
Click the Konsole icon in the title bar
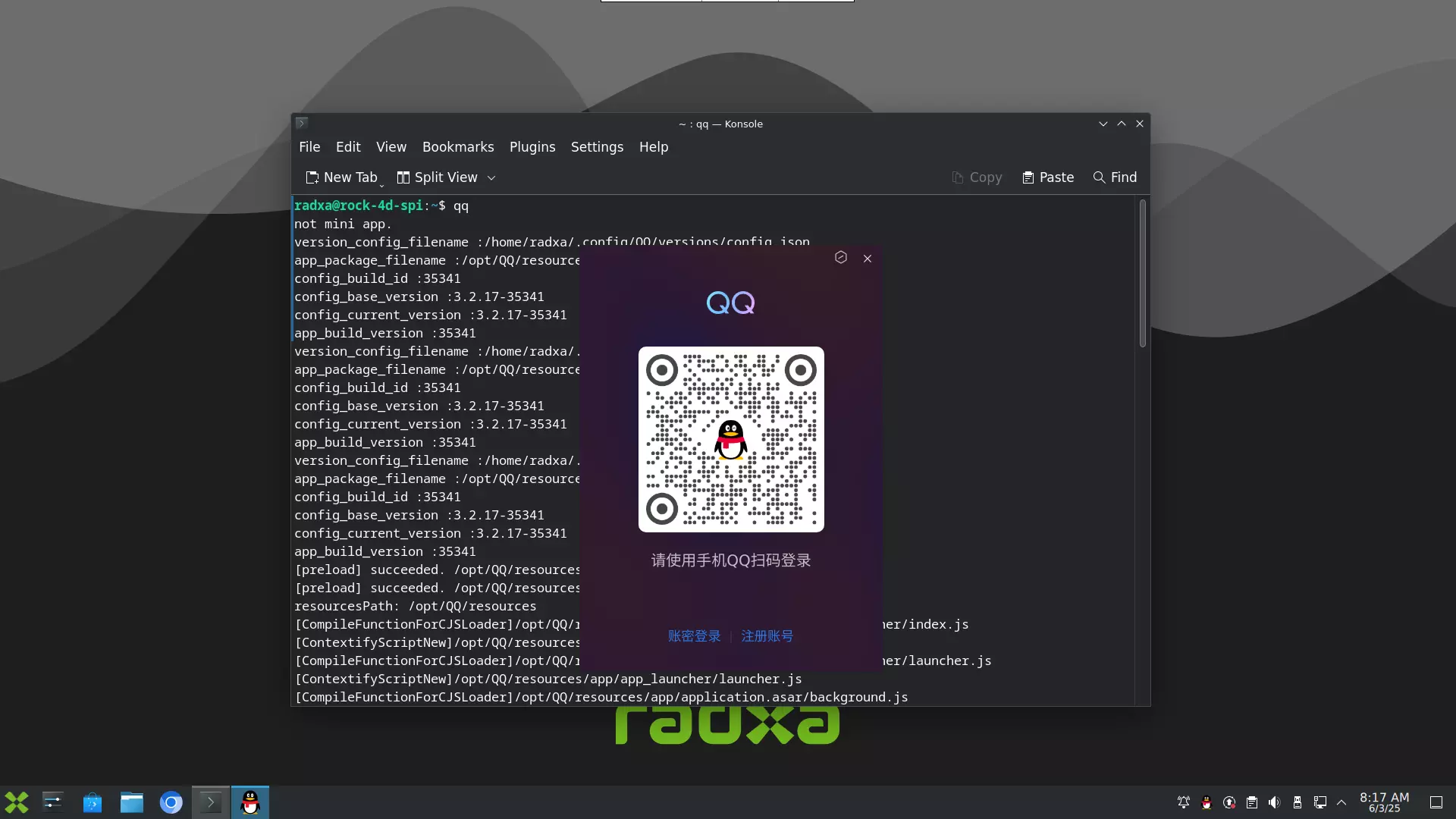[302, 123]
